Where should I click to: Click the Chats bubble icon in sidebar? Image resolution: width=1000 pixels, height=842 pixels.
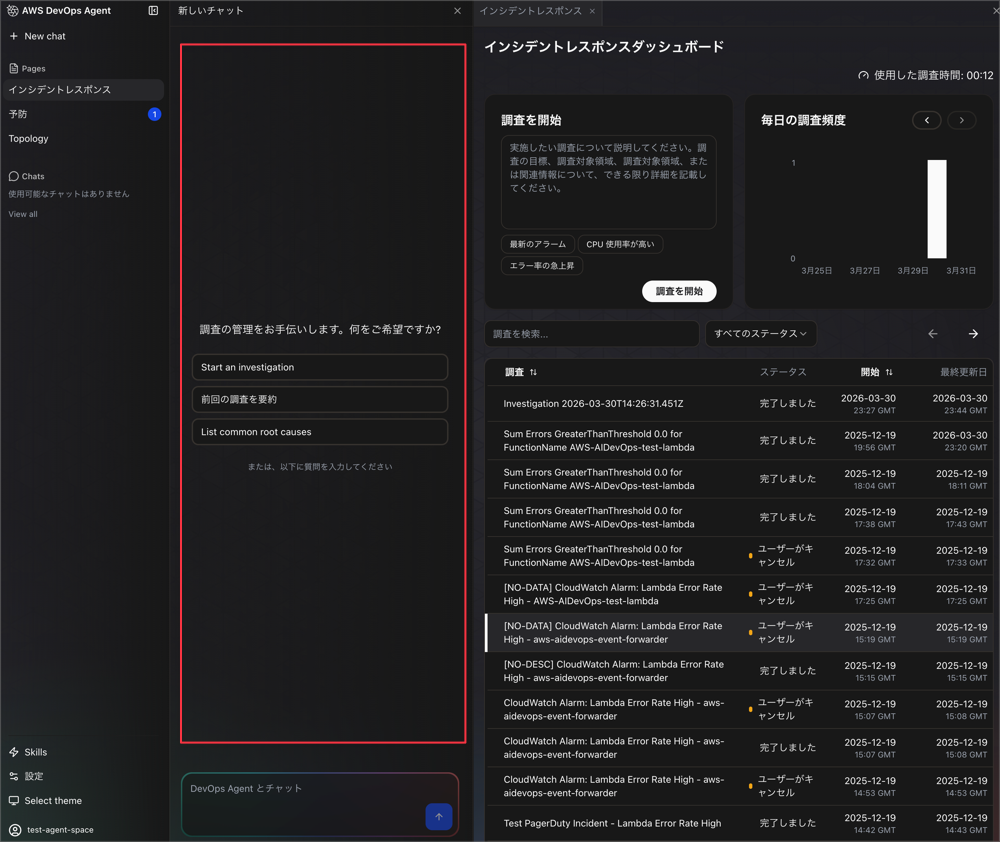point(13,176)
